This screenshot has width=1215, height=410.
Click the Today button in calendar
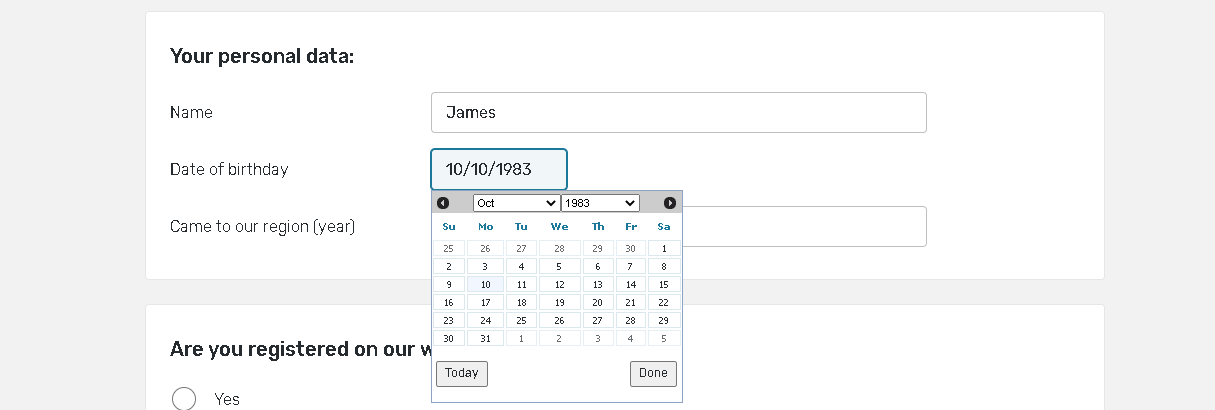pos(462,373)
